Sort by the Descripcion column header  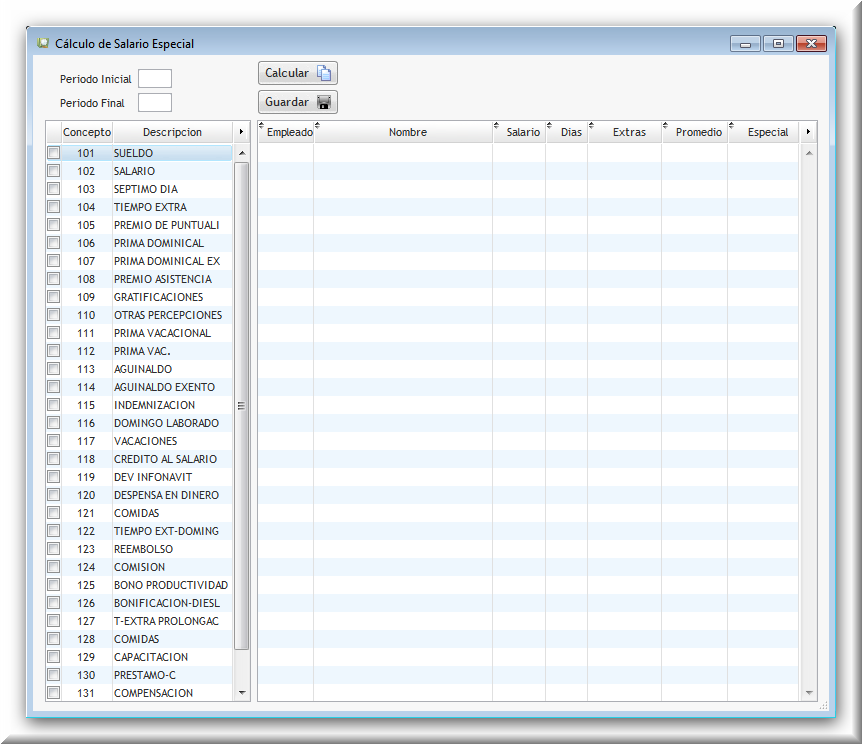173,132
